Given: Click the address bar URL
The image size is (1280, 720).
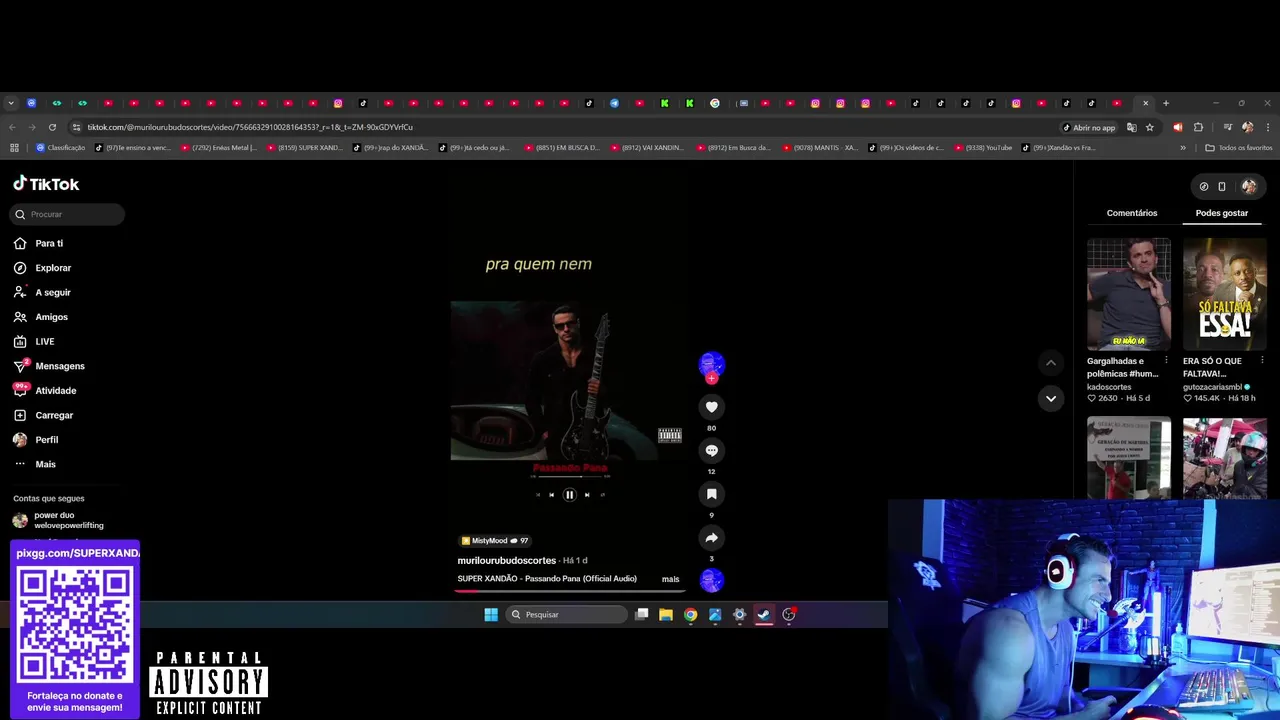Looking at the screenshot, I should pos(250,127).
